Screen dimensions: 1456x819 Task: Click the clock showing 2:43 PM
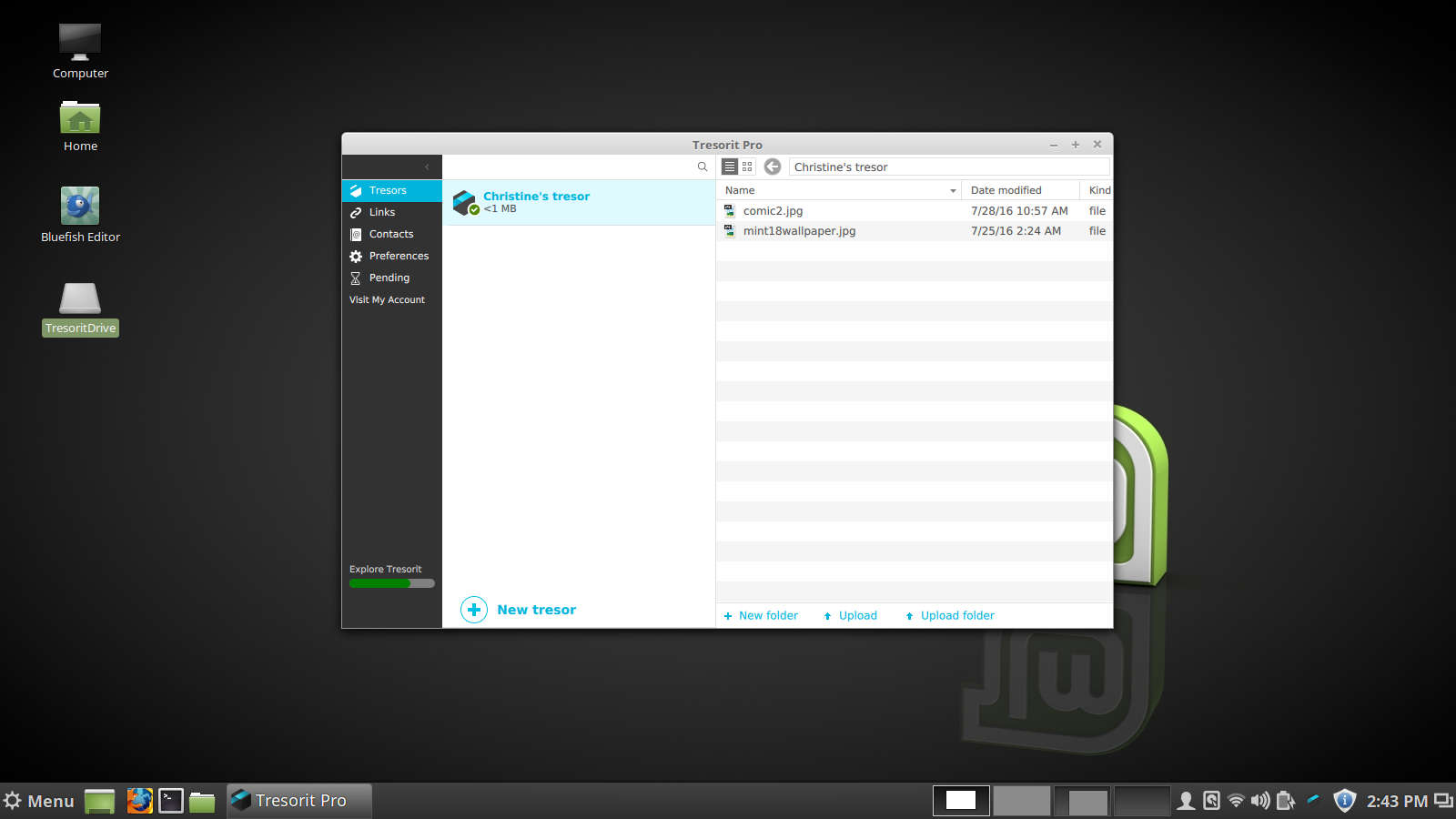pyautogui.click(x=1397, y=802)
